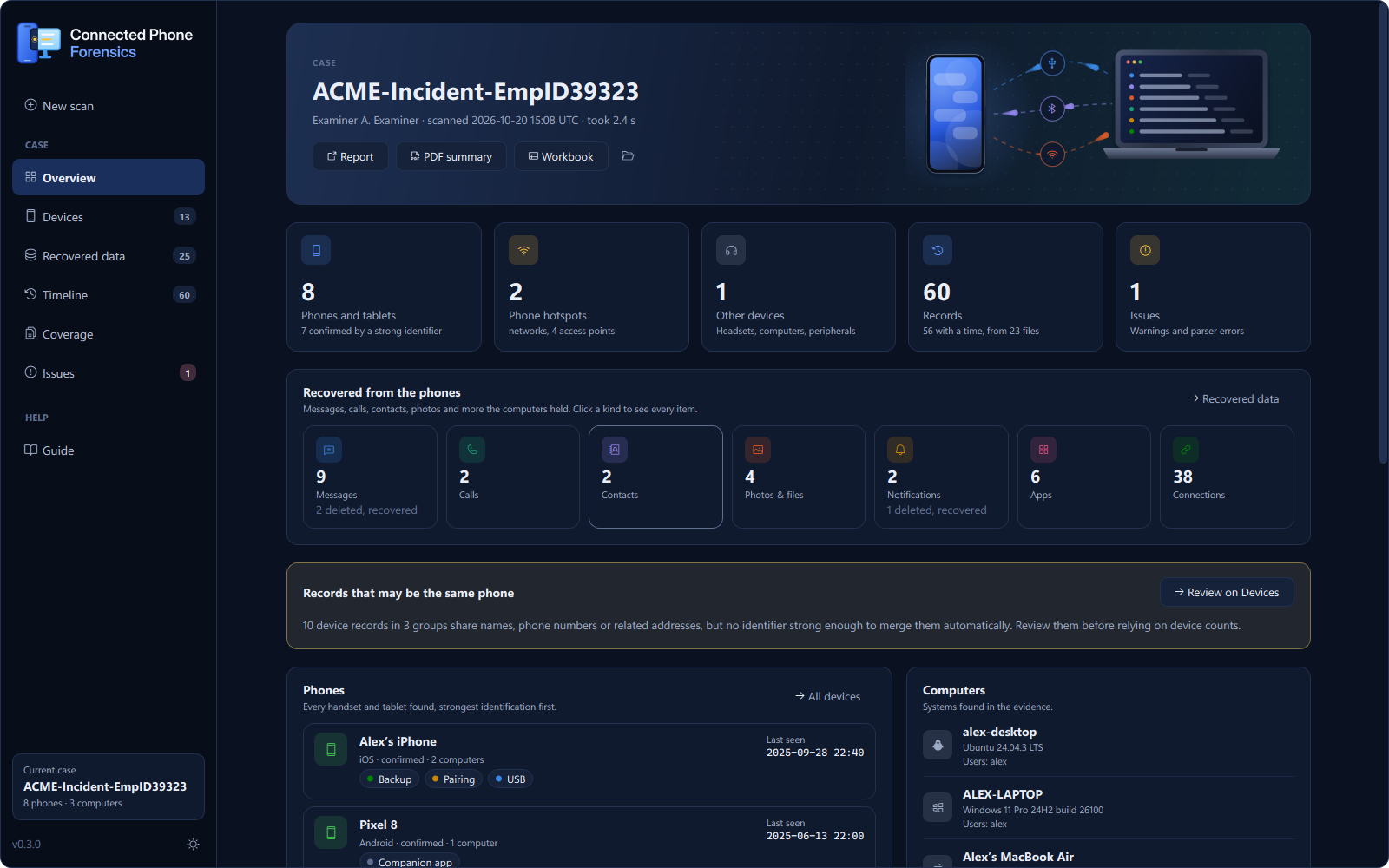
Task: Open the folder icon next to Workbook
Action: pos(628,156)
